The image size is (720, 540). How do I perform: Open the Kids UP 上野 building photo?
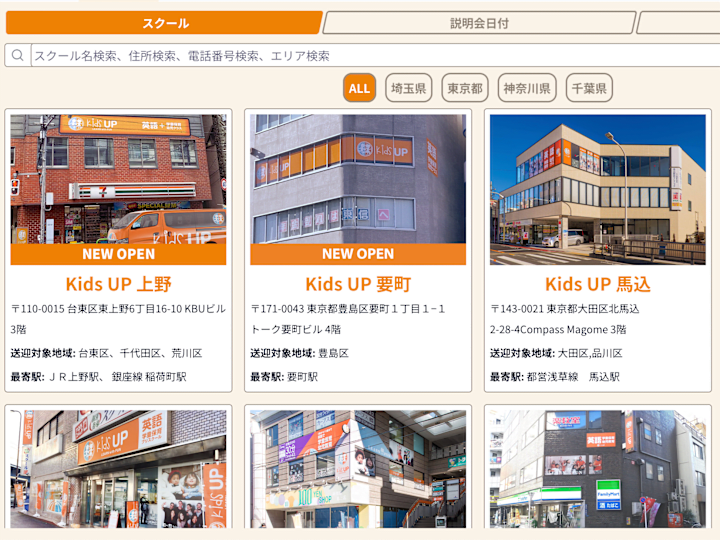(118, 179)
